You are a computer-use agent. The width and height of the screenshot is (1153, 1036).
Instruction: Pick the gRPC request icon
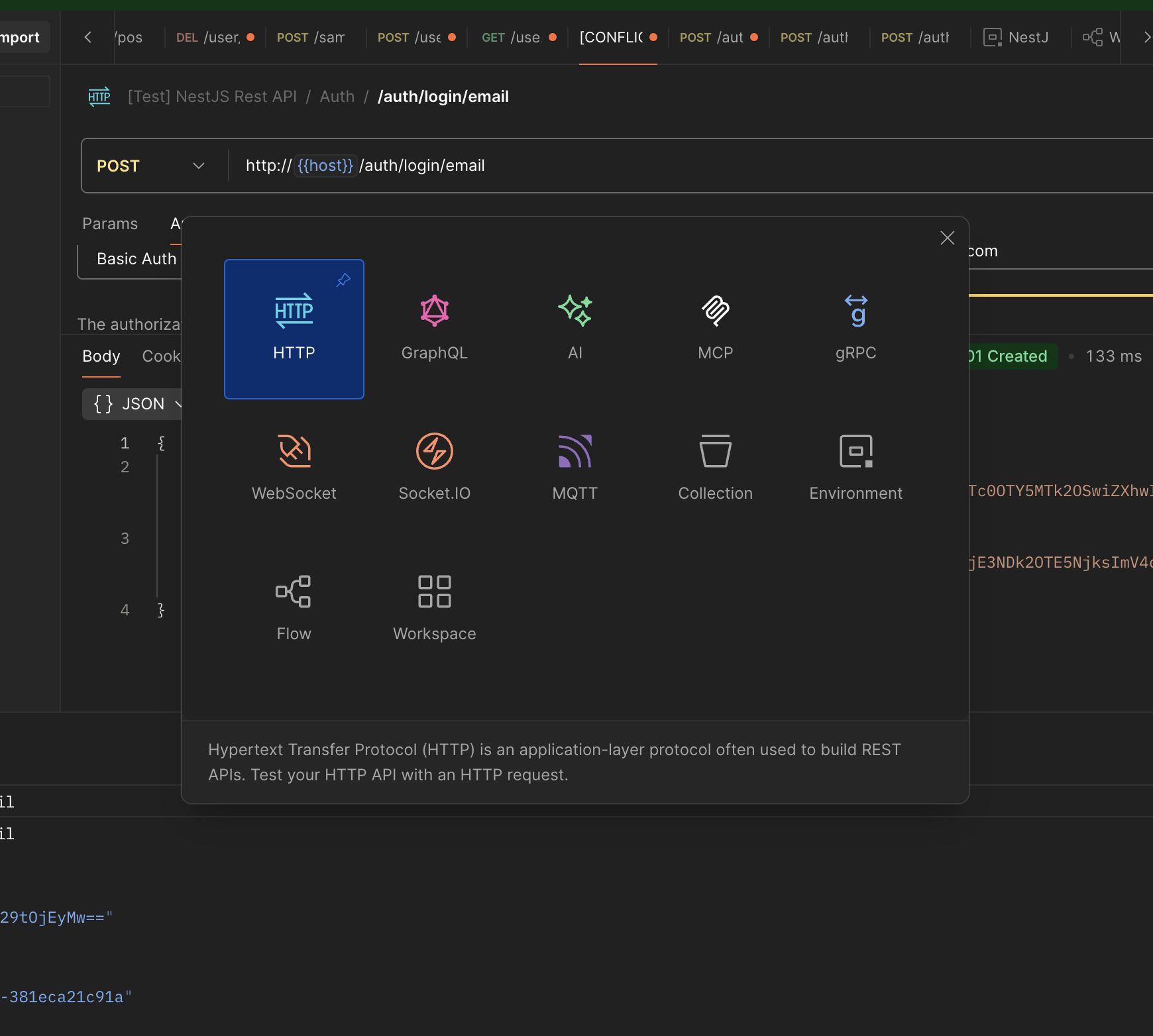point(856,311)
